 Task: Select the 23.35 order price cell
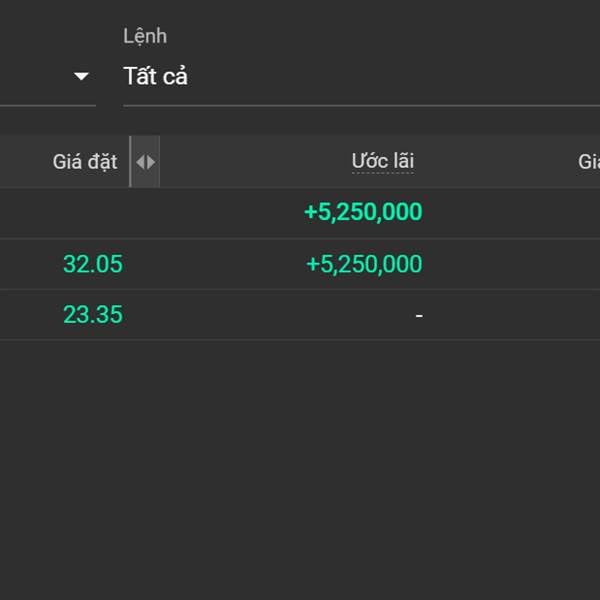point(93,314)
